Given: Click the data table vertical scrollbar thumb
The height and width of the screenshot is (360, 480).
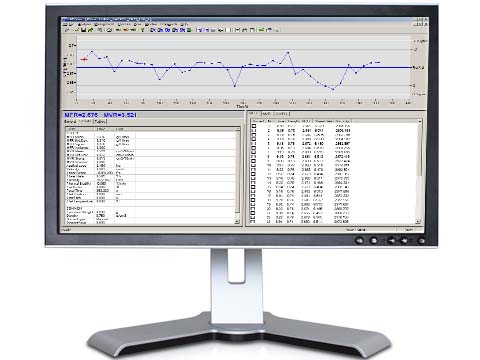Looking at the screenshot, I should (419, 150).
